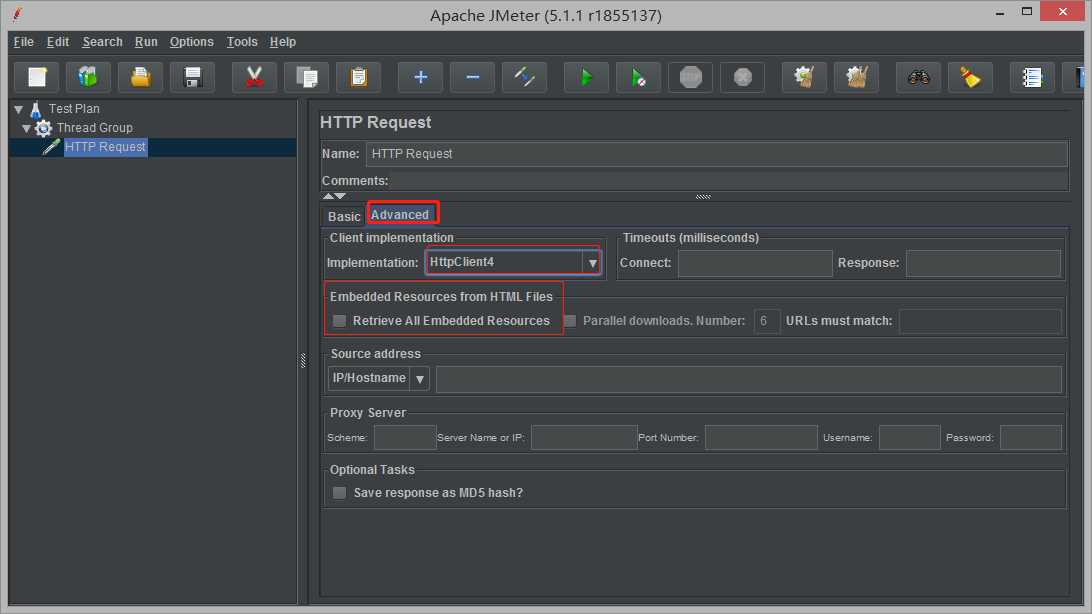Click the Clear All results icon
1092x614 pixels.
tap(857, 77)
